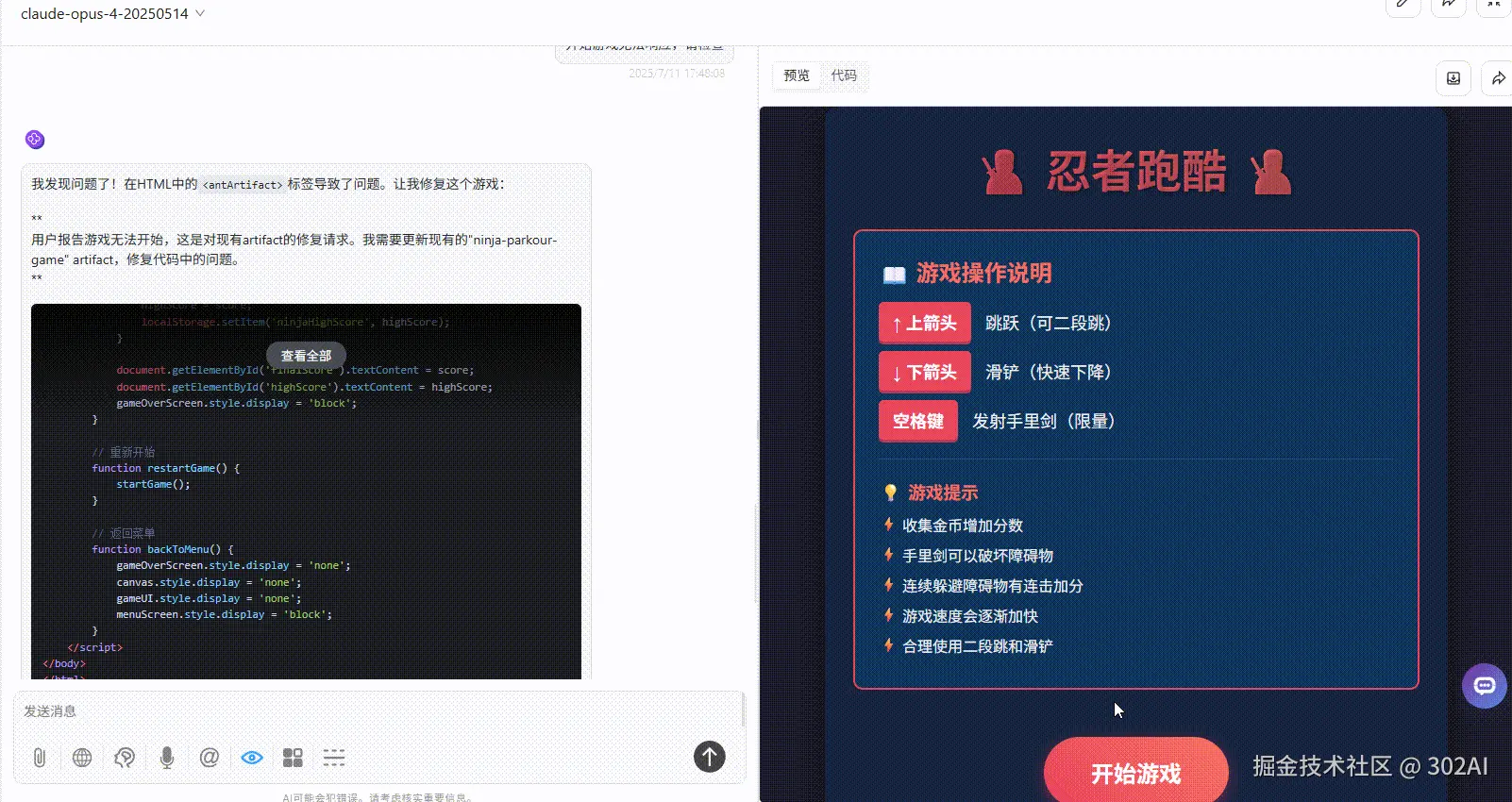This screenshot has height=802, width=1512.
Task: Click the download icon in preview panel
Action: (x=1453, y=78)
